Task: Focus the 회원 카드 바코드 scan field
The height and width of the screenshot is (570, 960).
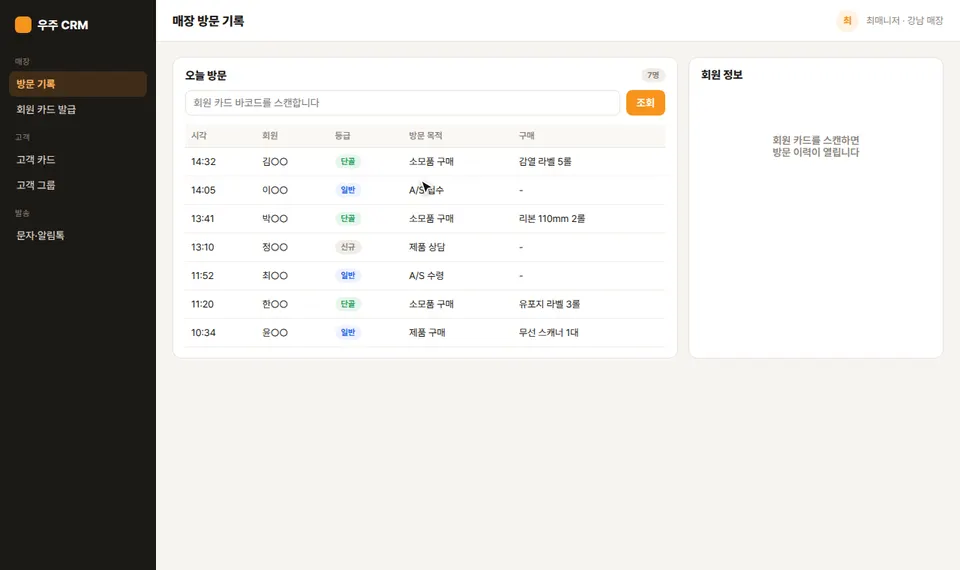Action: coord(402,103)
